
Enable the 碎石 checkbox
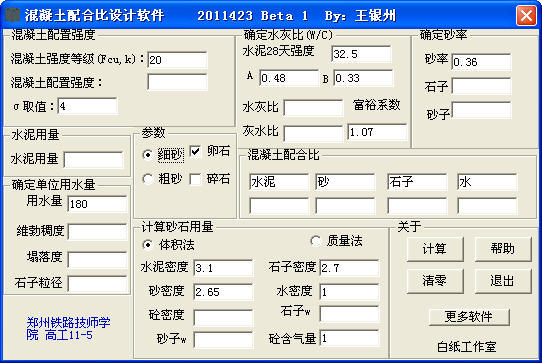tap(195, 179)
